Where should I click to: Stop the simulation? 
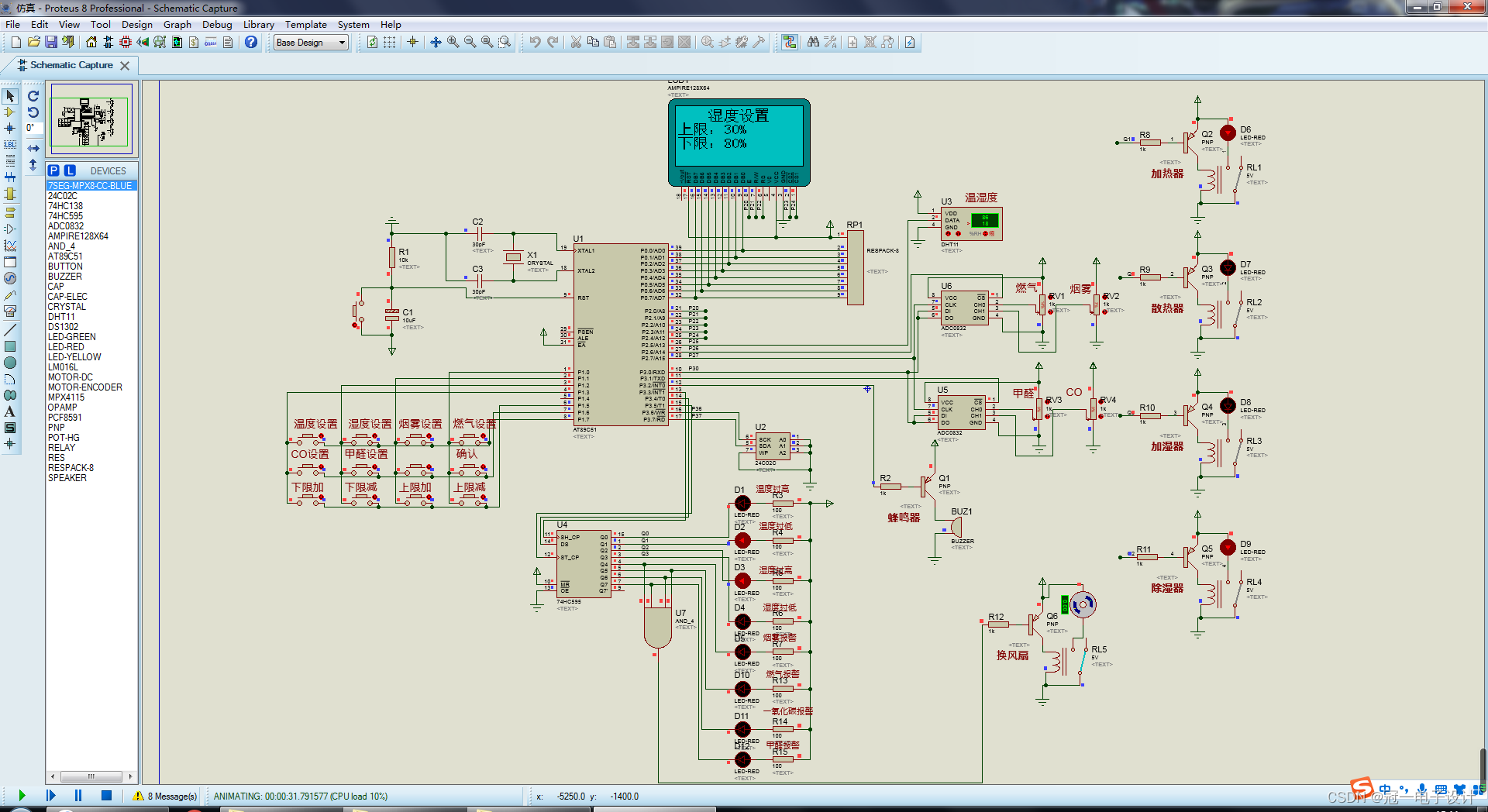[x=107, y=795]
